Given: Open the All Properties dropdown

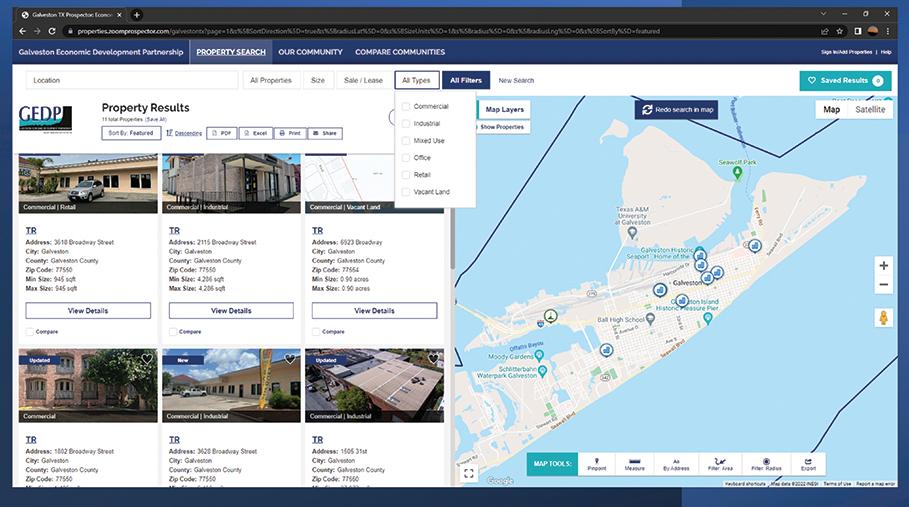Looking at the screenshot, I should [x=271, y=81].
